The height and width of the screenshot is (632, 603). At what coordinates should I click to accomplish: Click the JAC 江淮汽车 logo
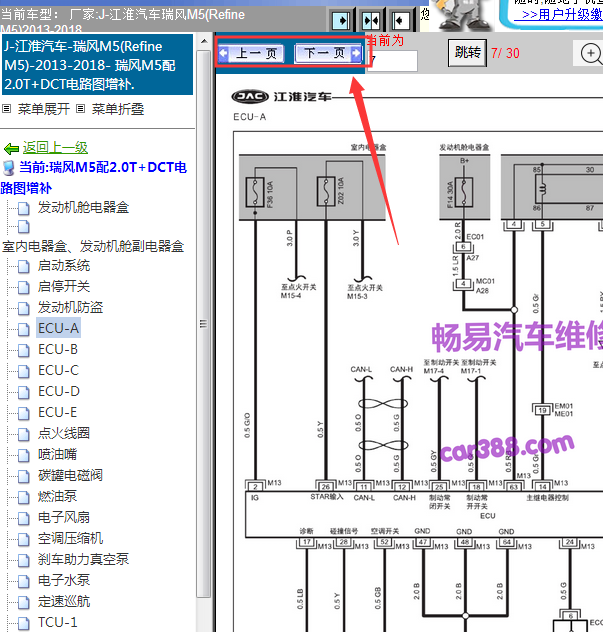pyautogui.click(x=281, y=97)
